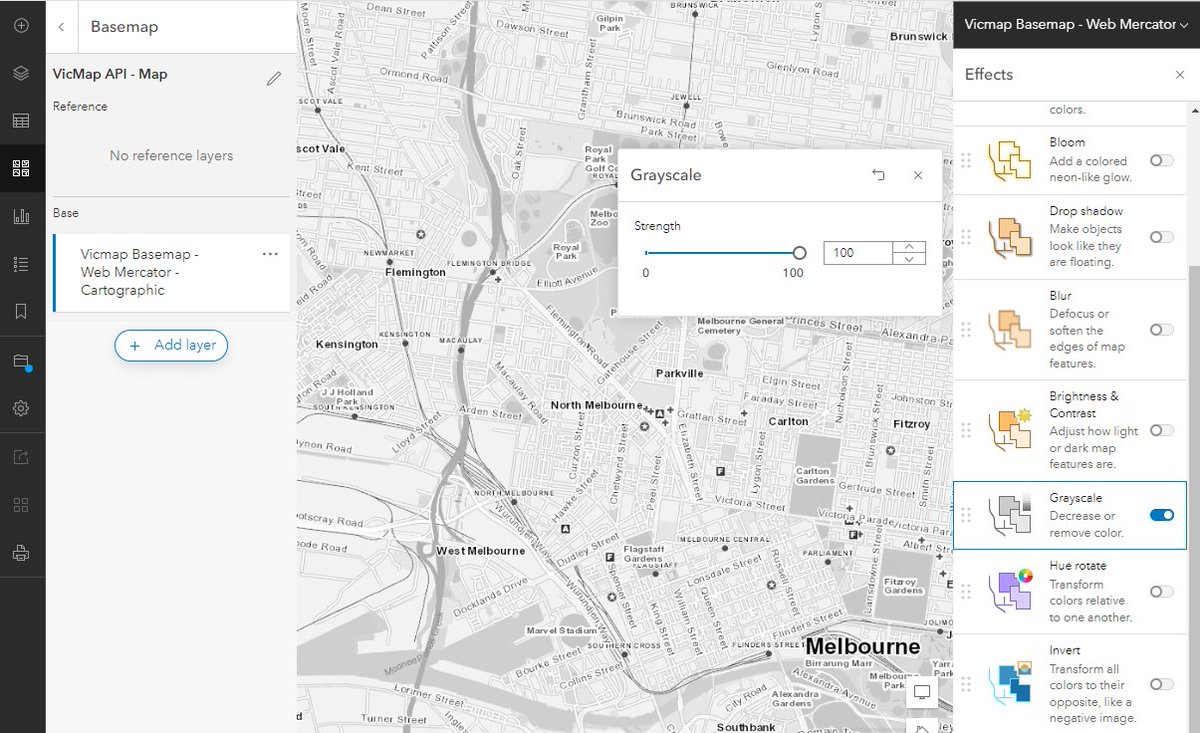Click drag handle of Drop shadow effect
Image resolution: width=1200 pixels, height=733 pixels.
(x=966, y=237)
